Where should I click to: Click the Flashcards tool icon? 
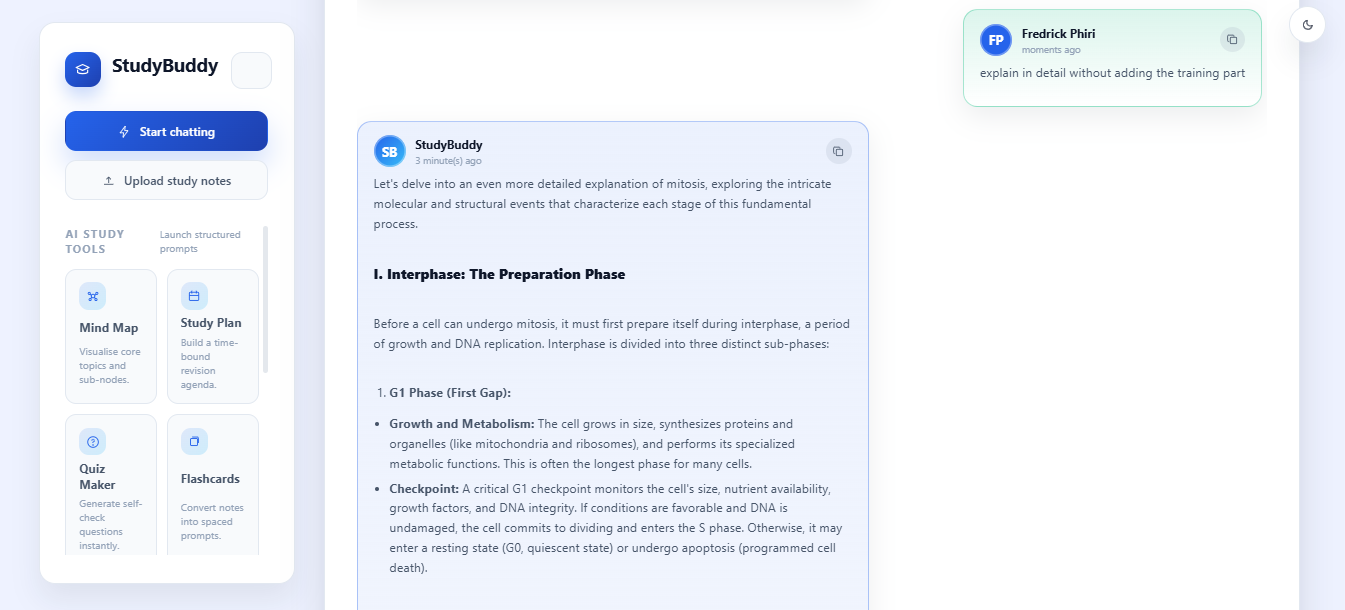(x=194, y=442)
